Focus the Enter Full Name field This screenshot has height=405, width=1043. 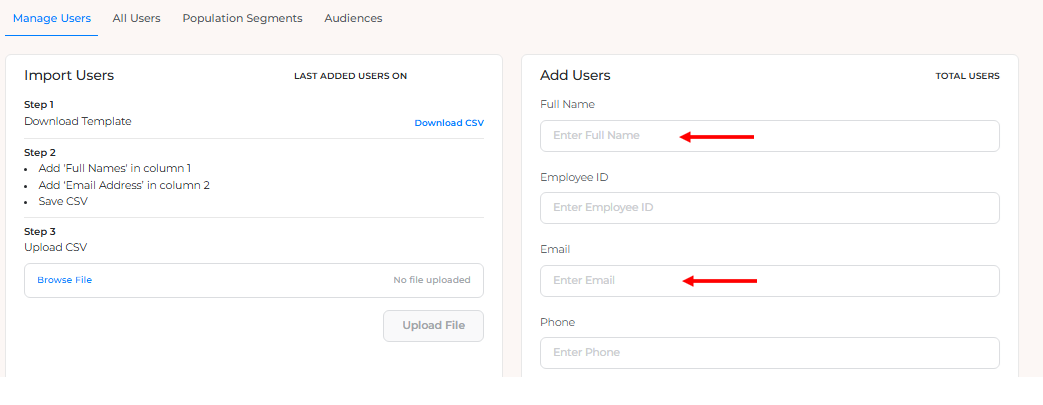coord(769,136)
